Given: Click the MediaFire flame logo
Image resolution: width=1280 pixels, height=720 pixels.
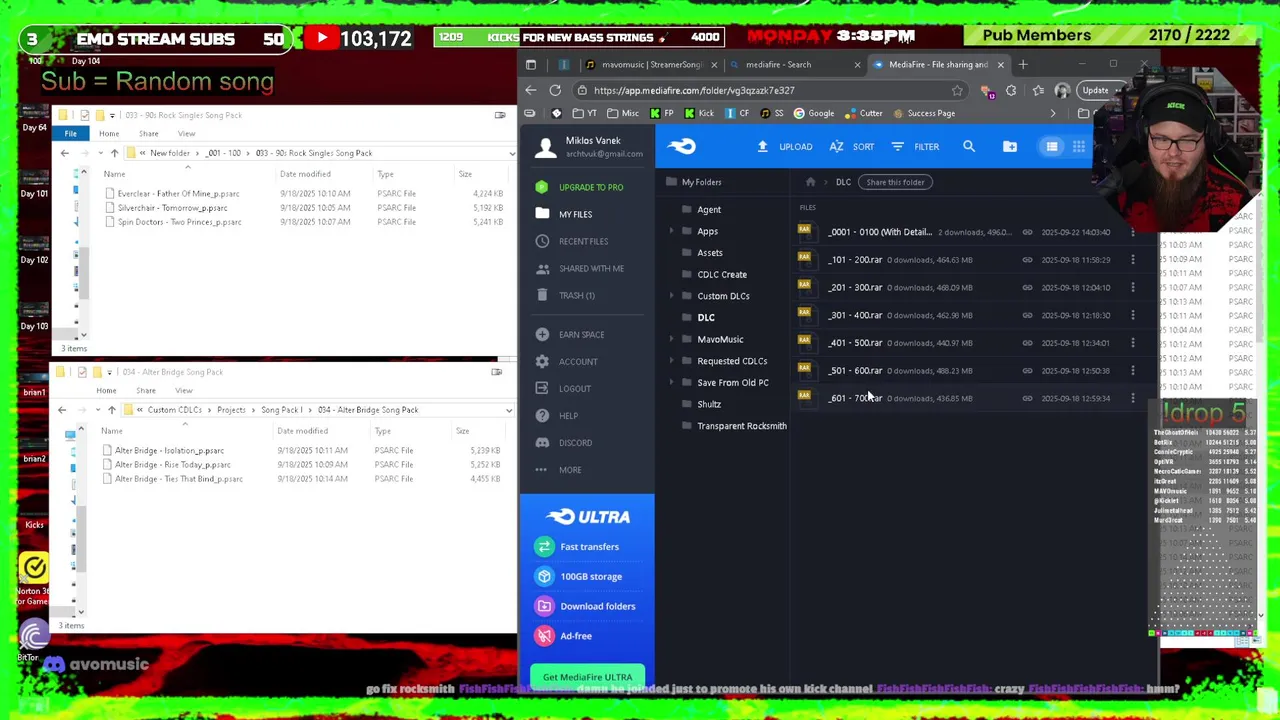Looking at the screenshot, I should [x=682, y=147].
